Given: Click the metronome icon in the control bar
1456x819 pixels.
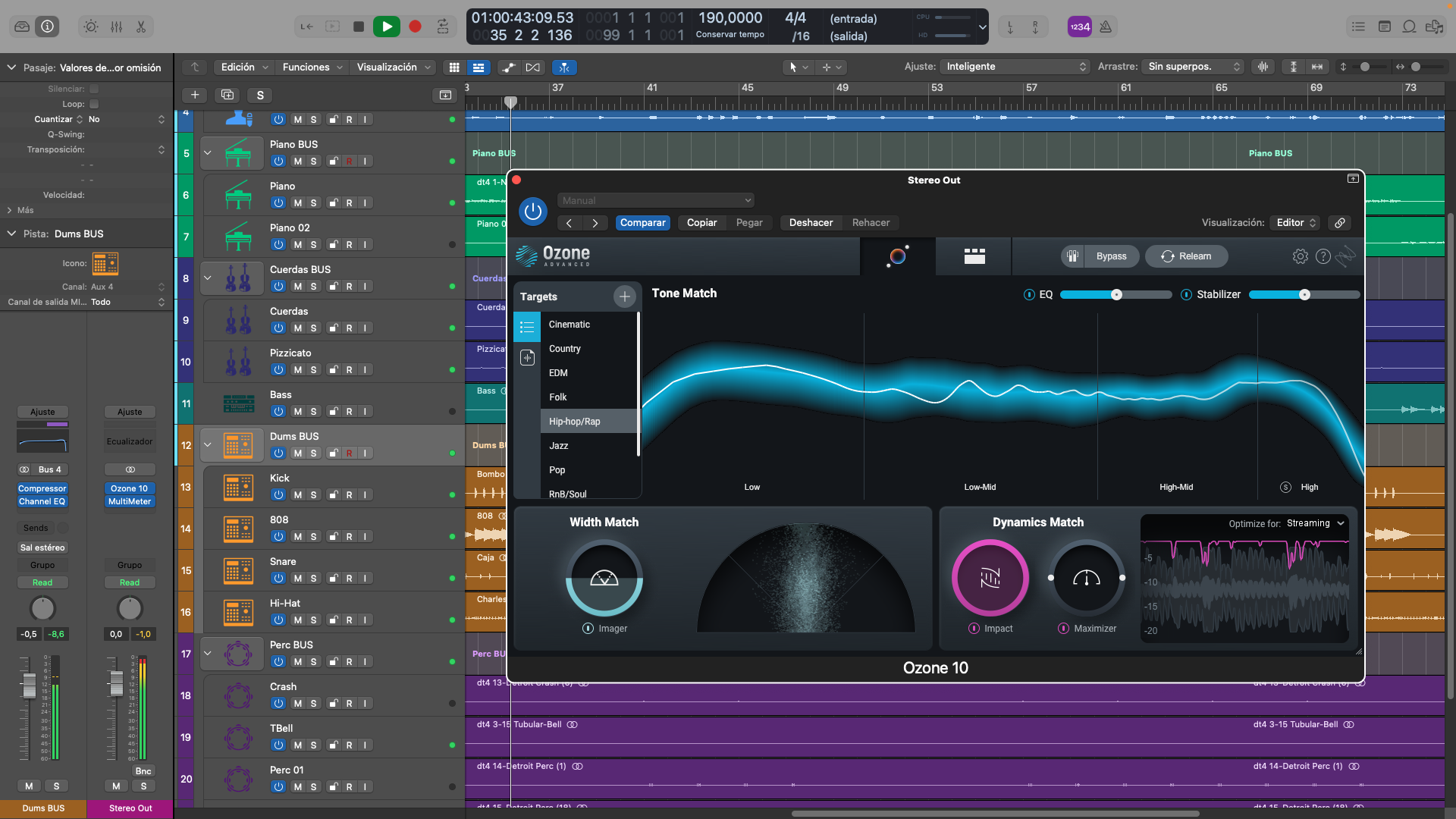Looking at the screenshot, I should 1106,26.
